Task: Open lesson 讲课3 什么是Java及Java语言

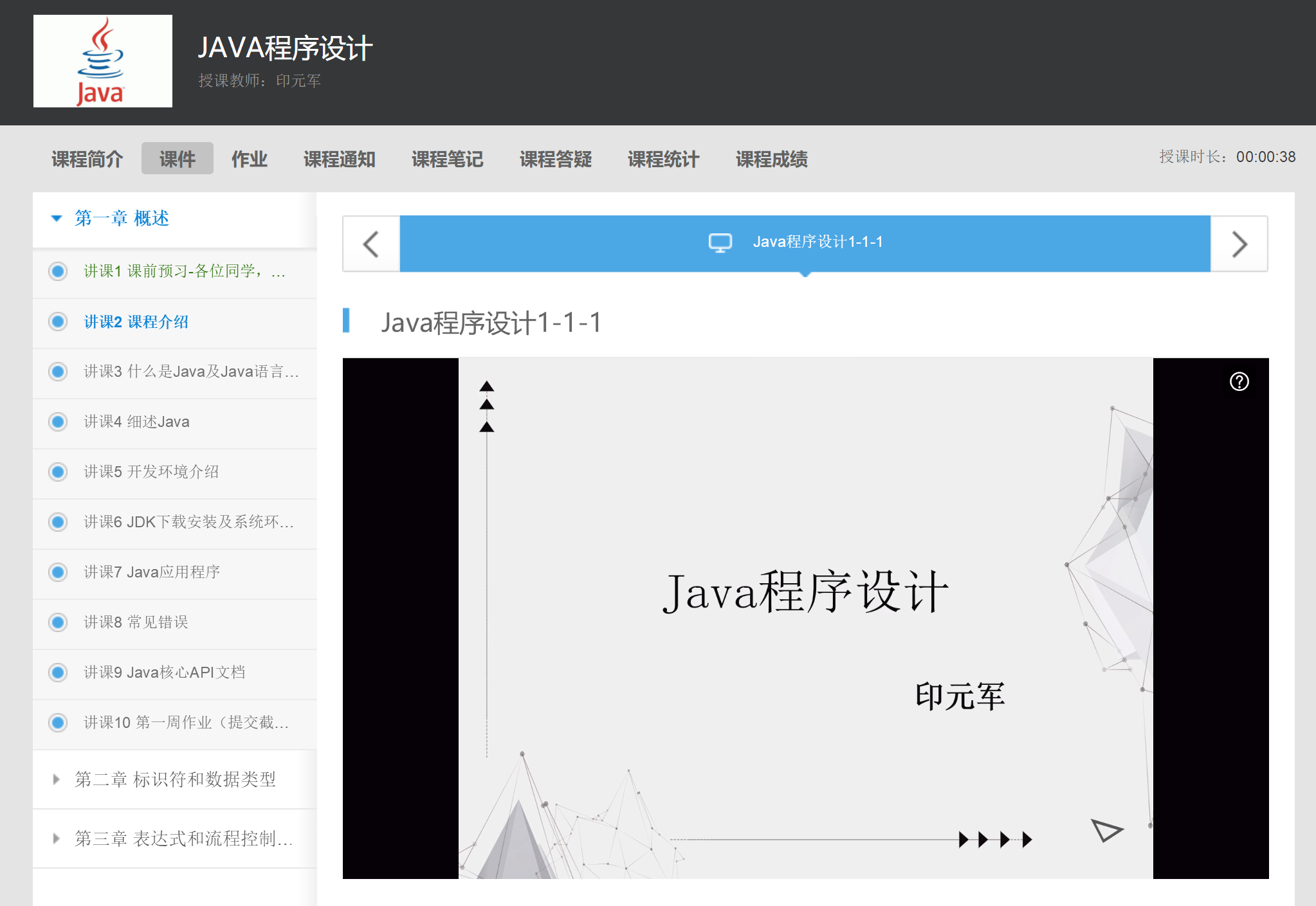Action: coord(191,372)
